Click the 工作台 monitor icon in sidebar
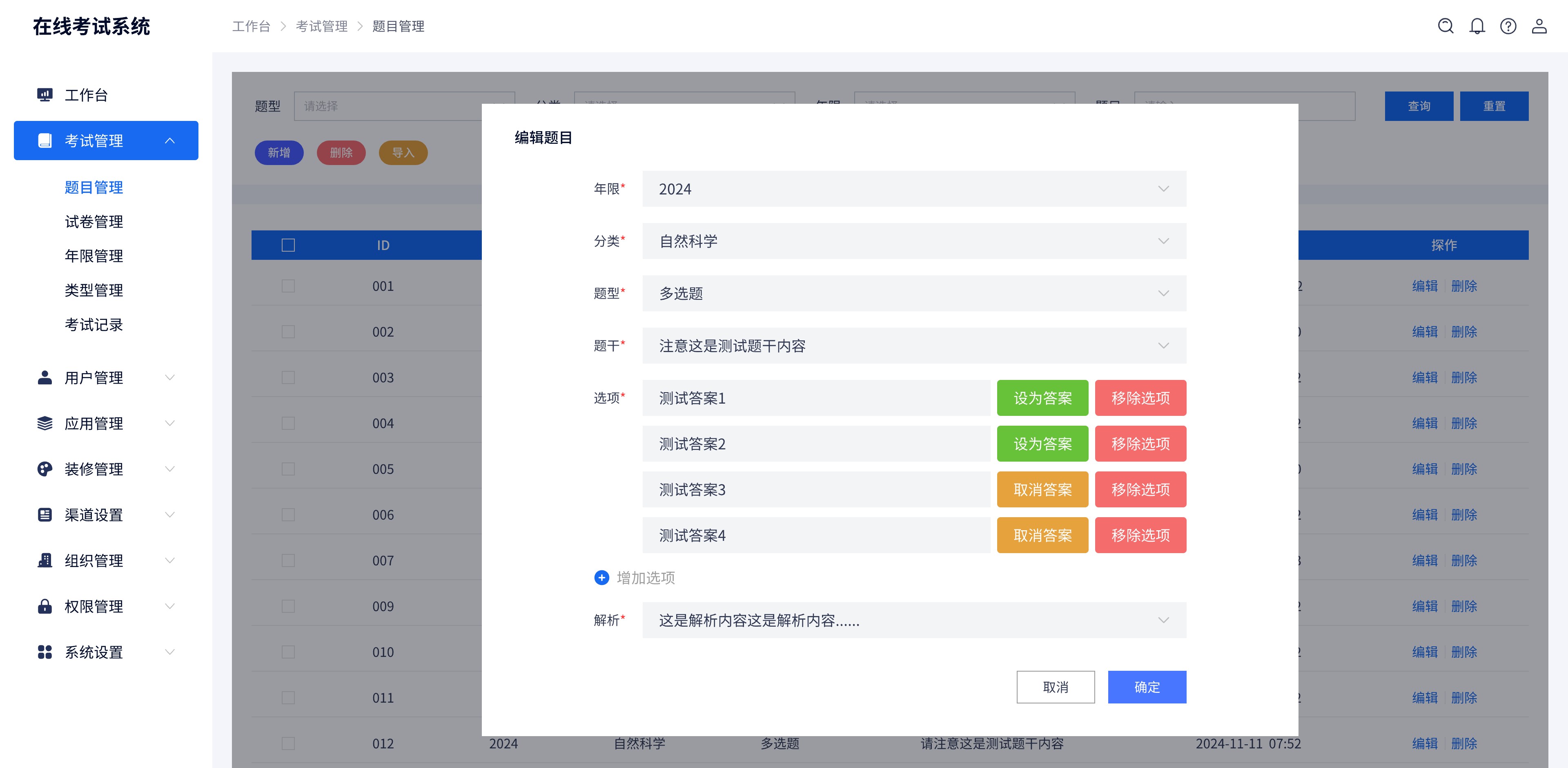 [x=45, y=94]
